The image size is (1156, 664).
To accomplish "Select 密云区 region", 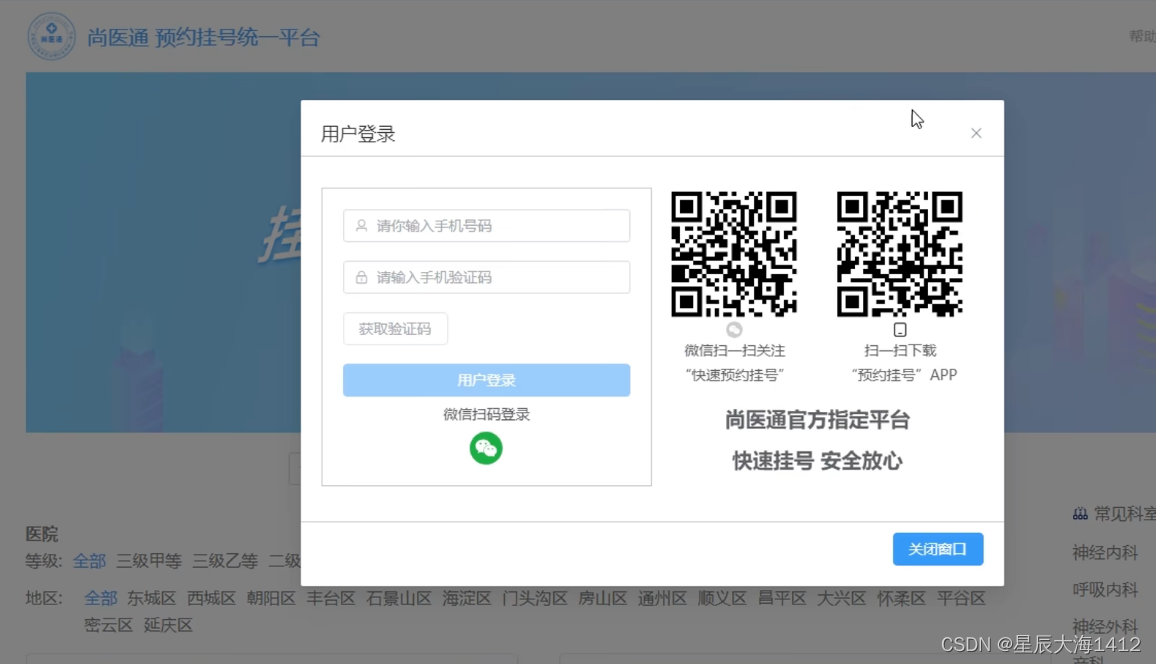I will pyautogui.click(x=108, y=625).
